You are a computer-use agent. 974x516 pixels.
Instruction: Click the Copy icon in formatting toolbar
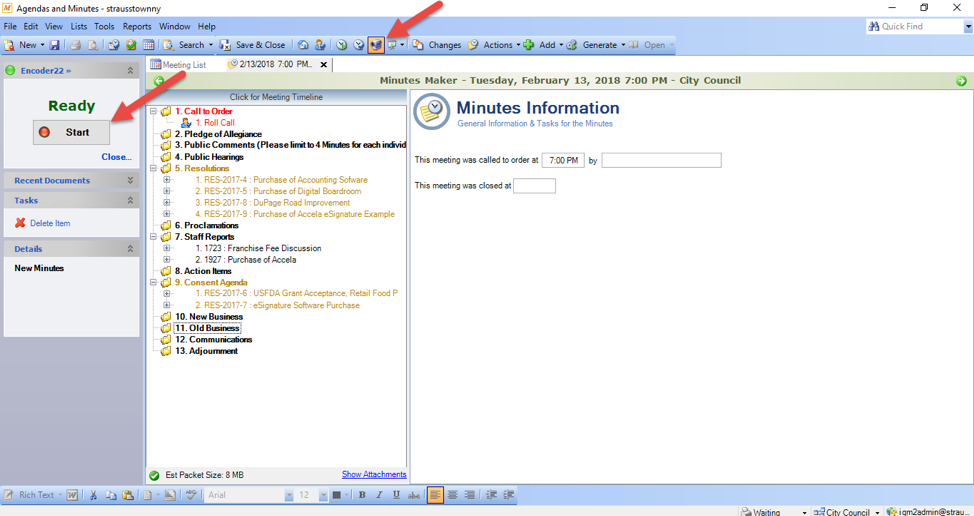(111, 495)
